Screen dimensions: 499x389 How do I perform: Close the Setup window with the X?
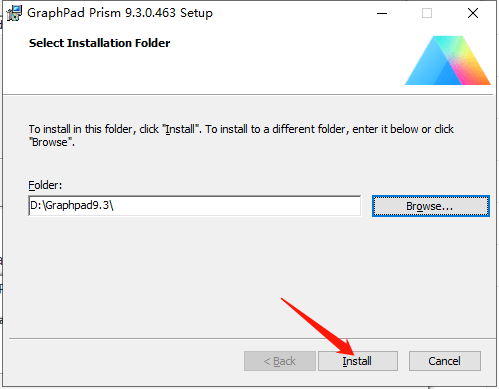(473, 13)
